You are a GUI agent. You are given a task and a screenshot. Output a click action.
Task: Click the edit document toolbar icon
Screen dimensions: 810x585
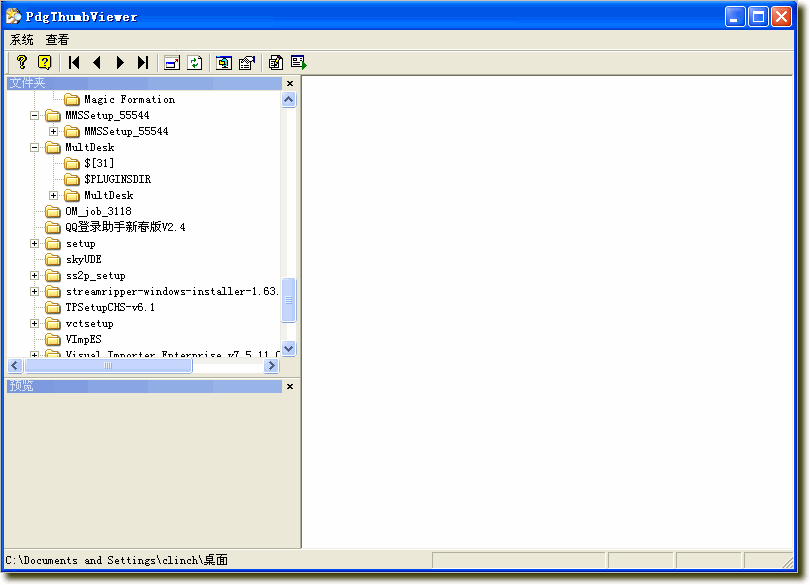(x=276, y=61)
